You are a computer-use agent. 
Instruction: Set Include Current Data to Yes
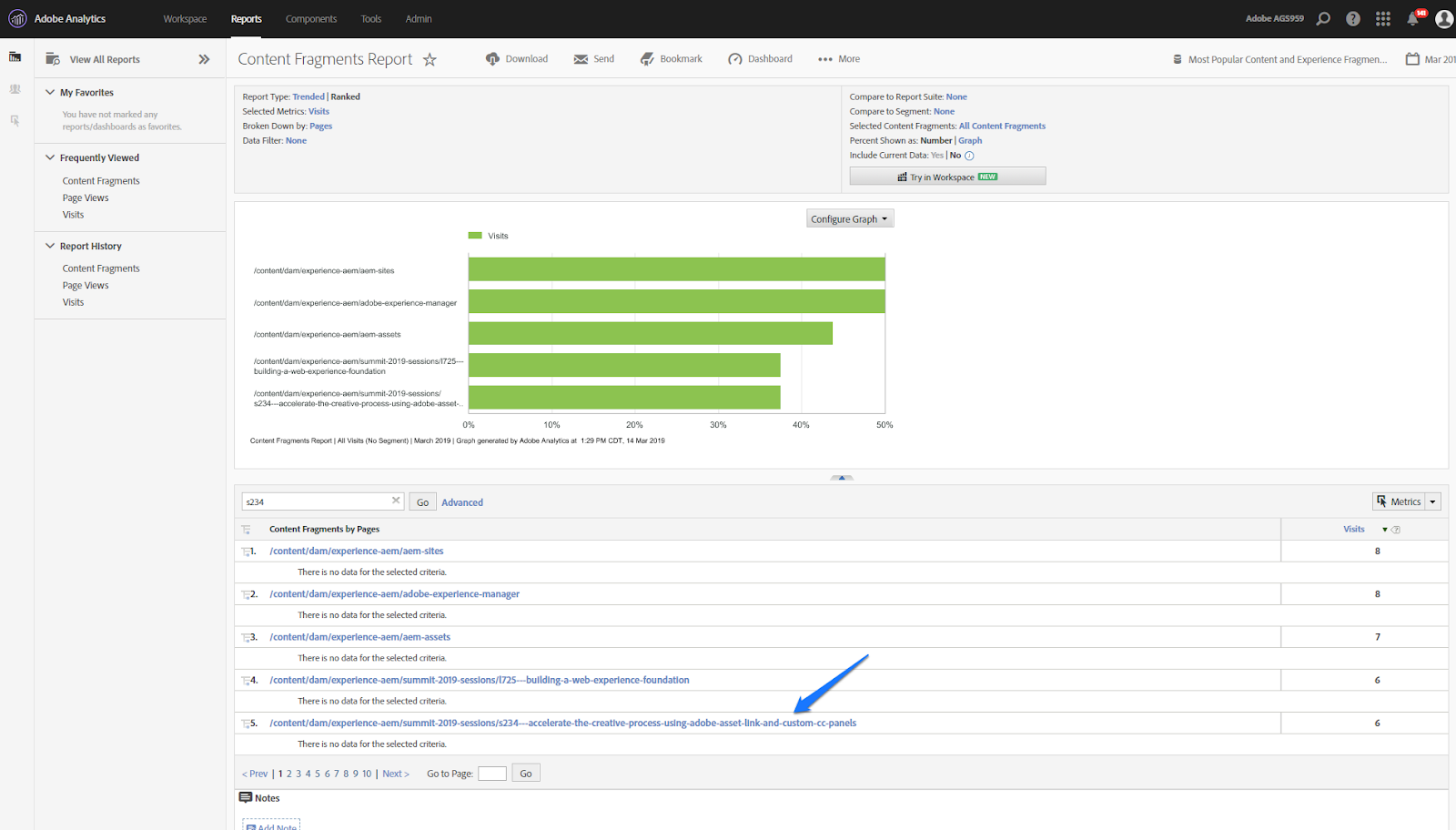pyautogui.click(x=936, y=155)
